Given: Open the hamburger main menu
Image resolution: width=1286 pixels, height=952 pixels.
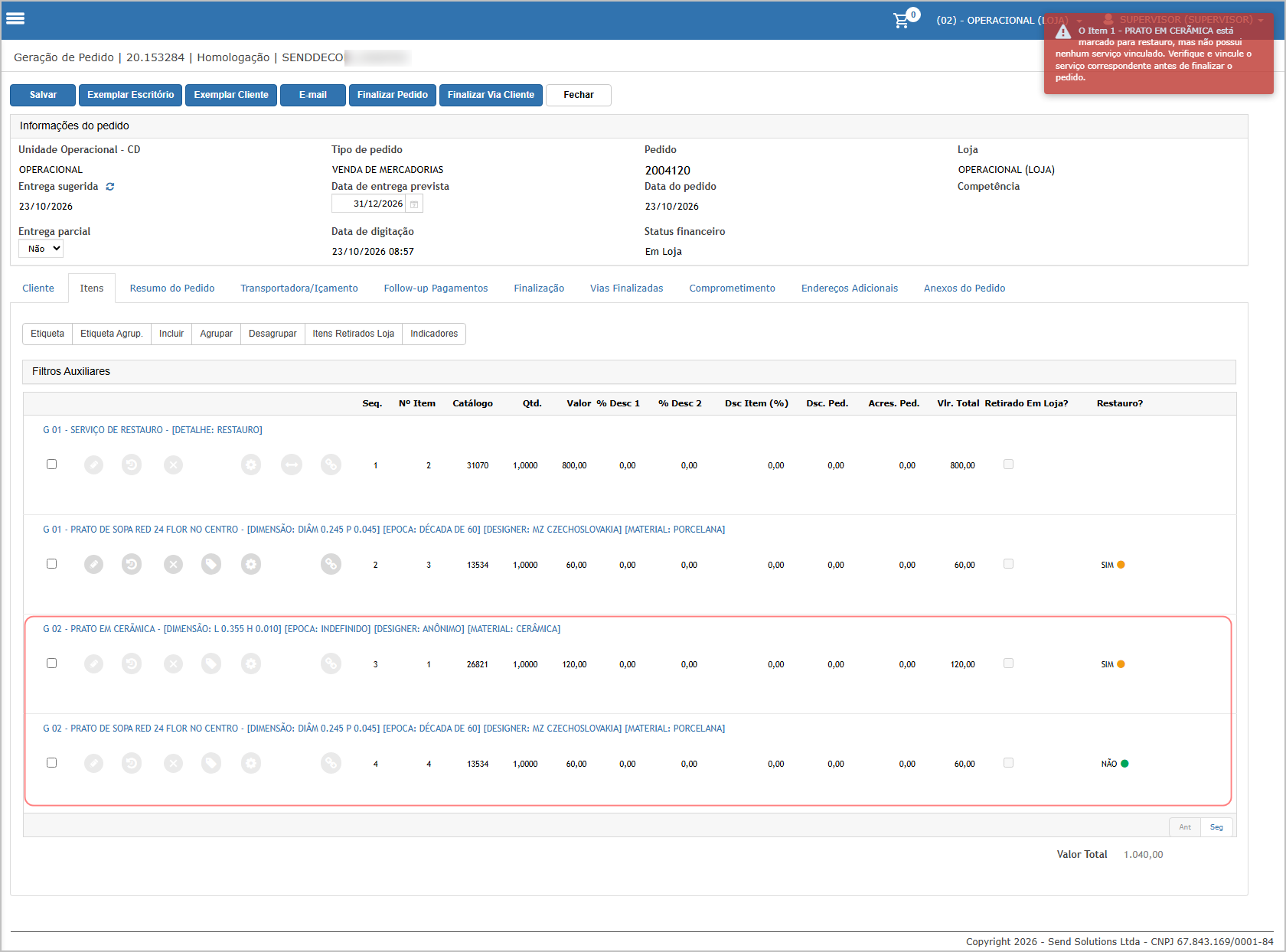Looking at the screenshot, I should 15,18.
